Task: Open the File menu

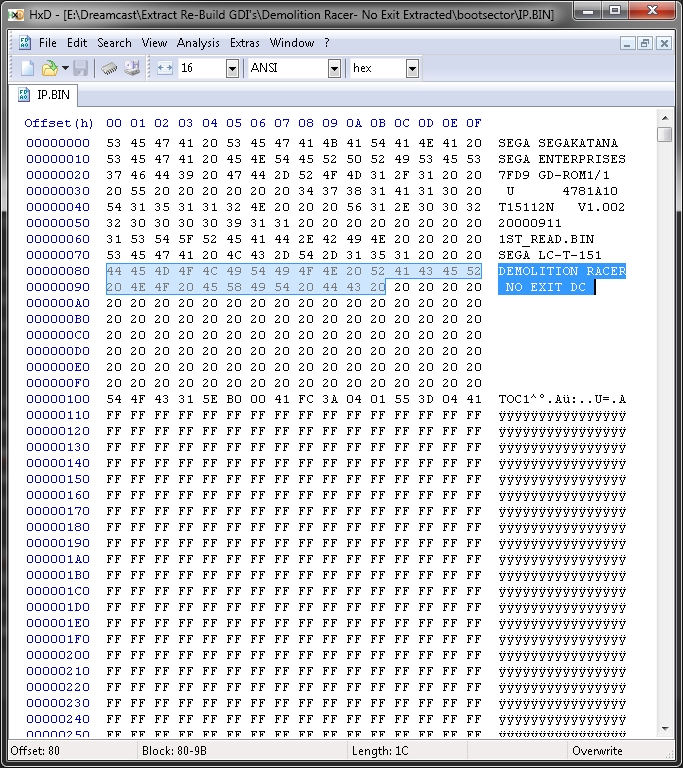Action: coord(48,43)
